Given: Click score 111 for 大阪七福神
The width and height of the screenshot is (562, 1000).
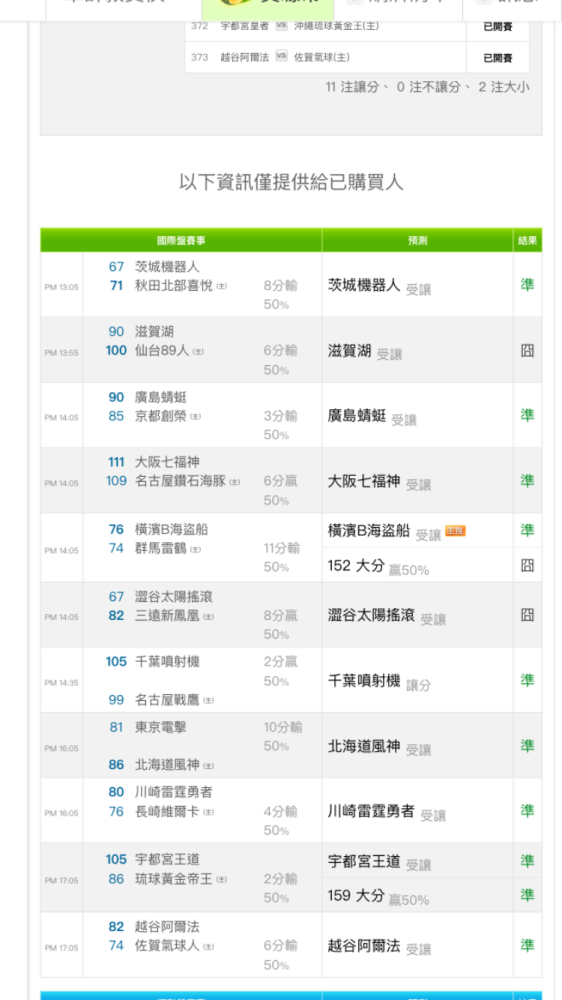Looking at the screenshot, I should click(x=116, y=462).
